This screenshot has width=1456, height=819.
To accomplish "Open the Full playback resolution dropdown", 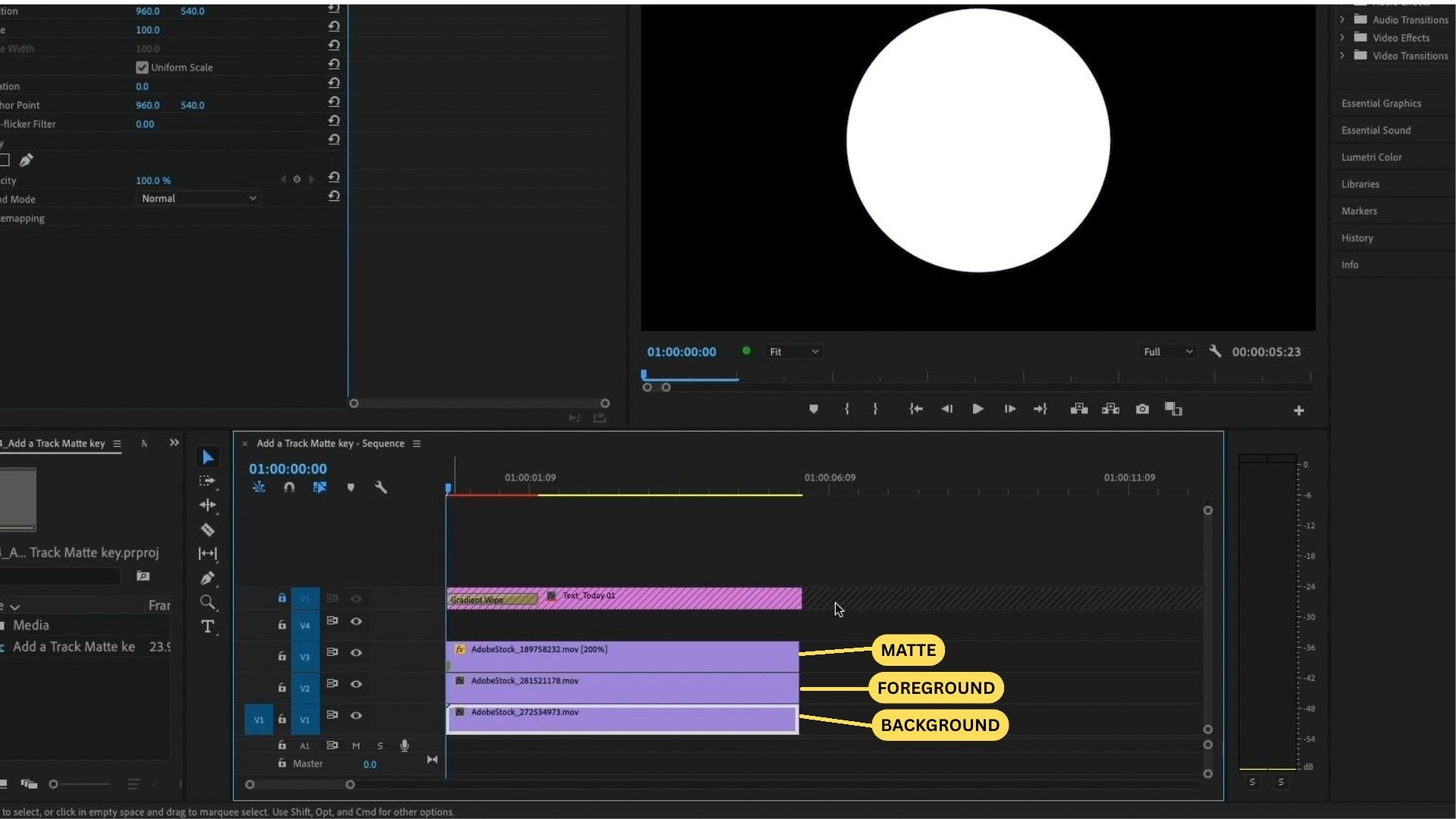I will pos(1168,352).
